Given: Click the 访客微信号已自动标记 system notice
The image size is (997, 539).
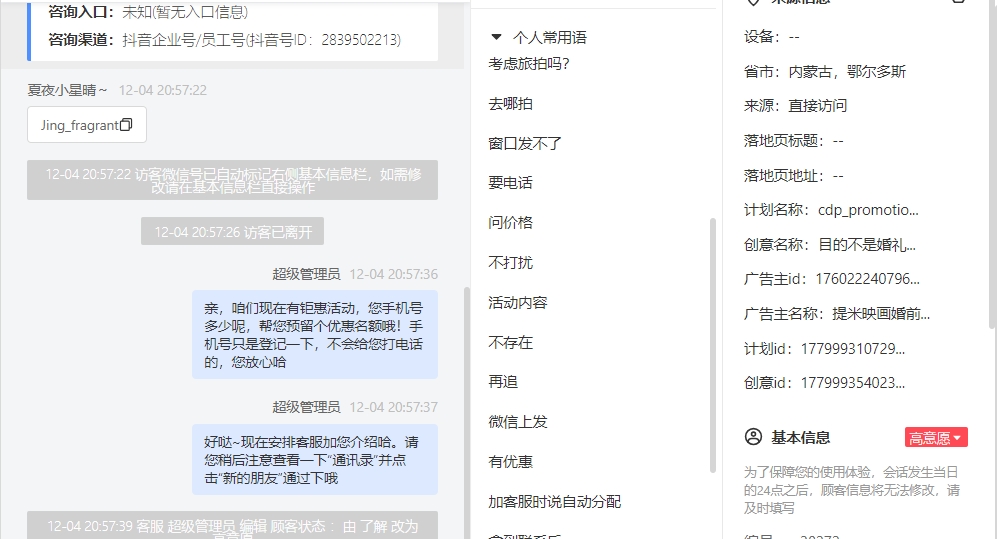Looking at the screenshot, I should [x=233, y=181].
